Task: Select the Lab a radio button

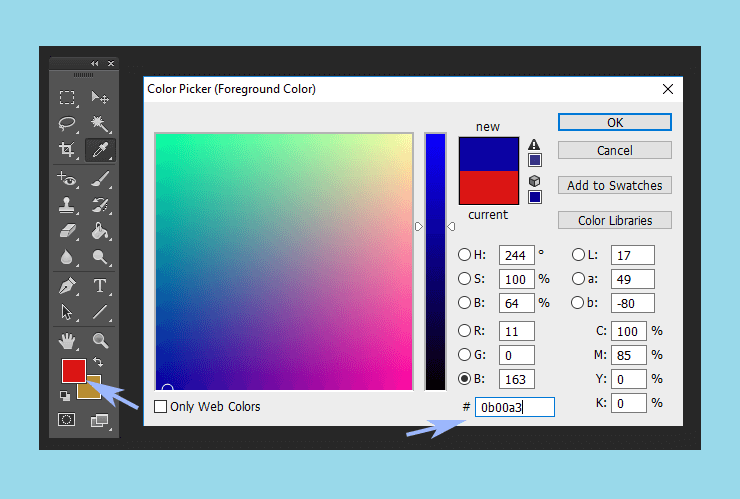Action: [578, 279]
